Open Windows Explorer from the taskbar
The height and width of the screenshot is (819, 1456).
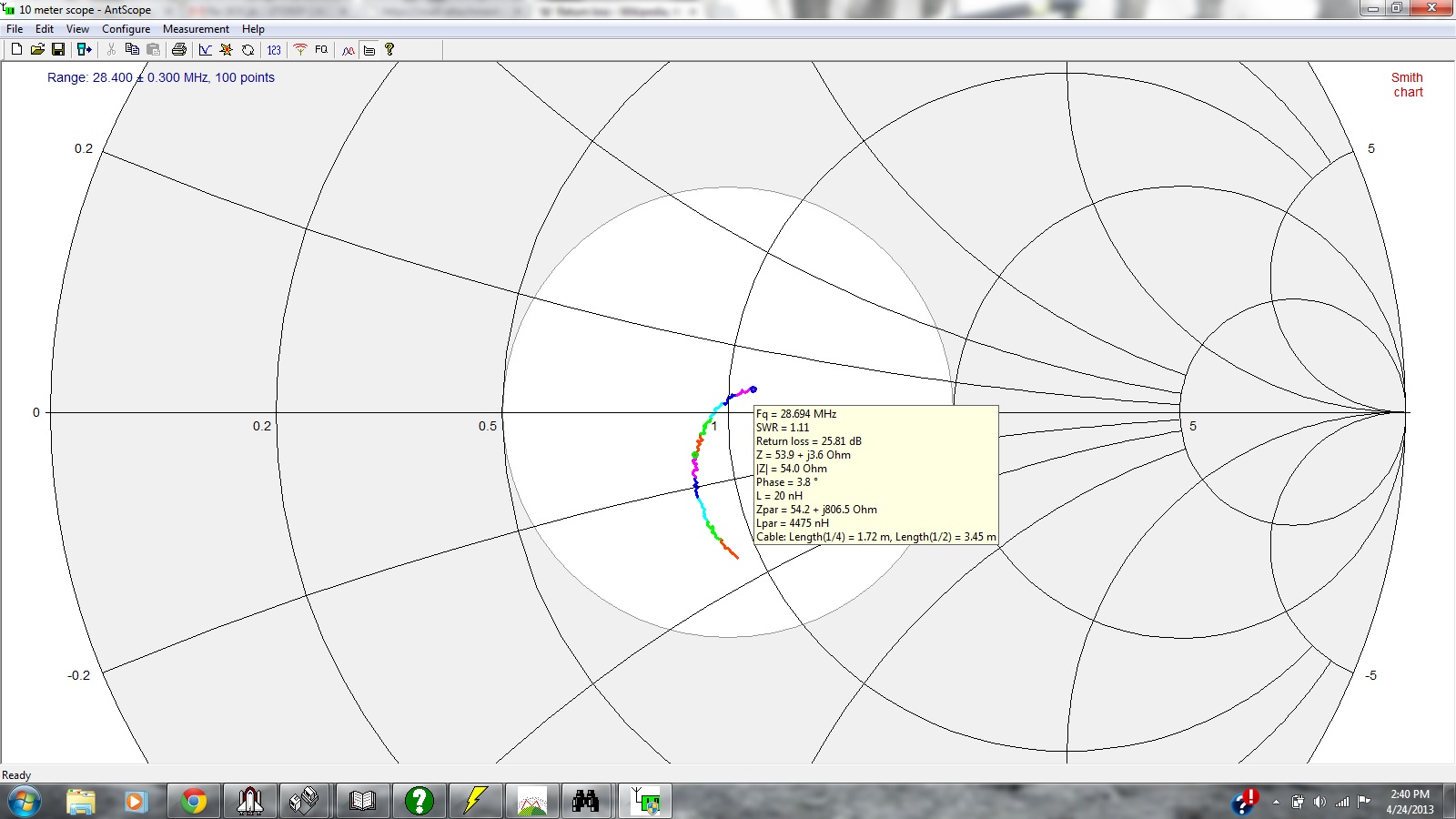[x=81, y=802]
